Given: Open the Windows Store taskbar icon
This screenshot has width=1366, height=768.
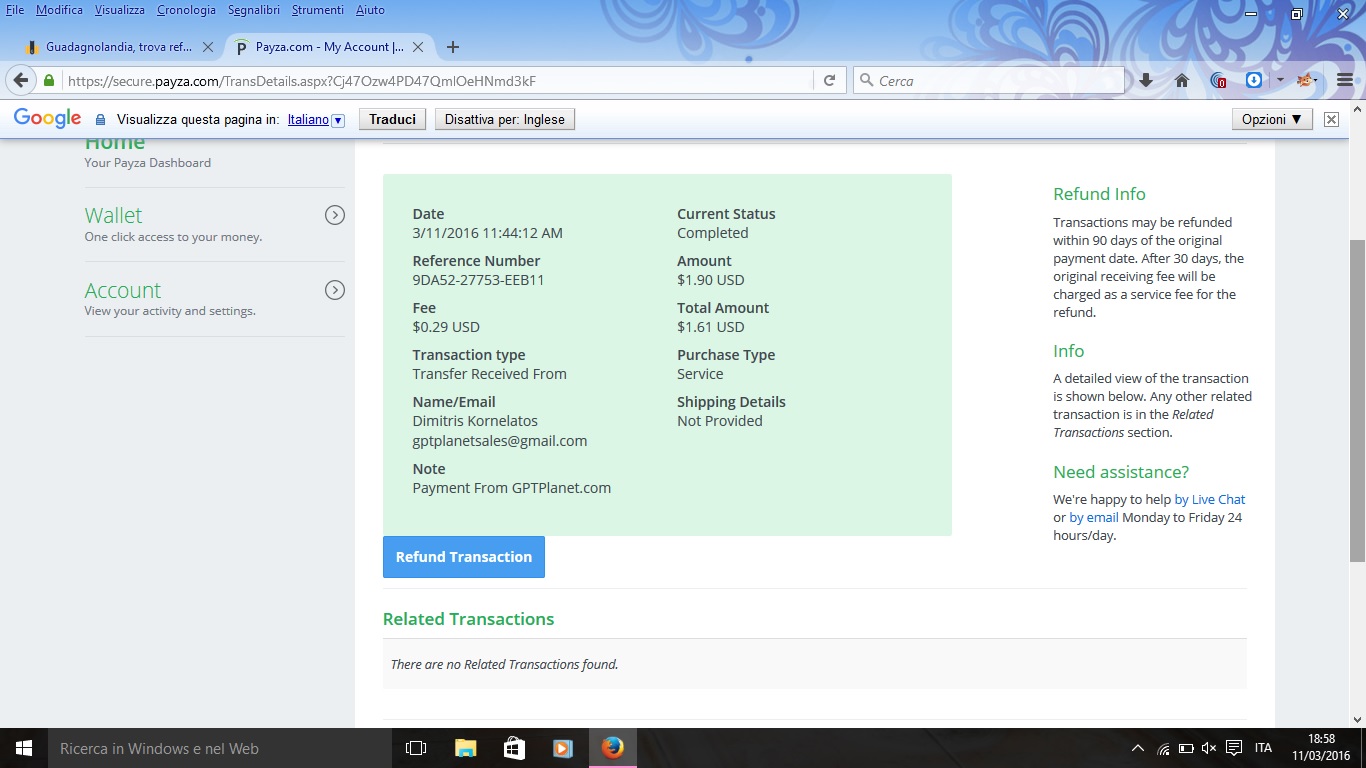Looking at the screenshot, I should [x=514, y=748].
